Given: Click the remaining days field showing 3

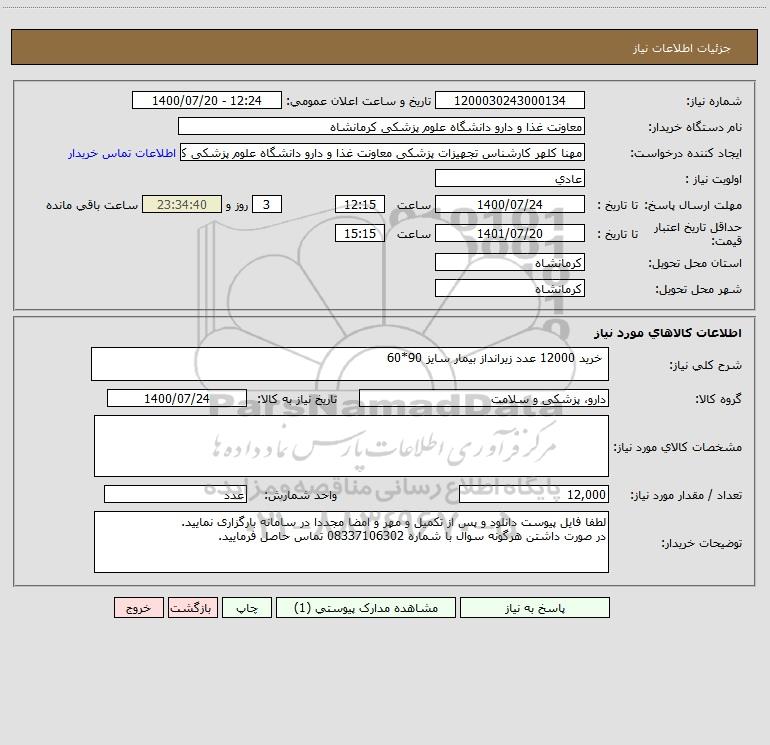Looking at the screenshot, I should (x=267, y=204).
